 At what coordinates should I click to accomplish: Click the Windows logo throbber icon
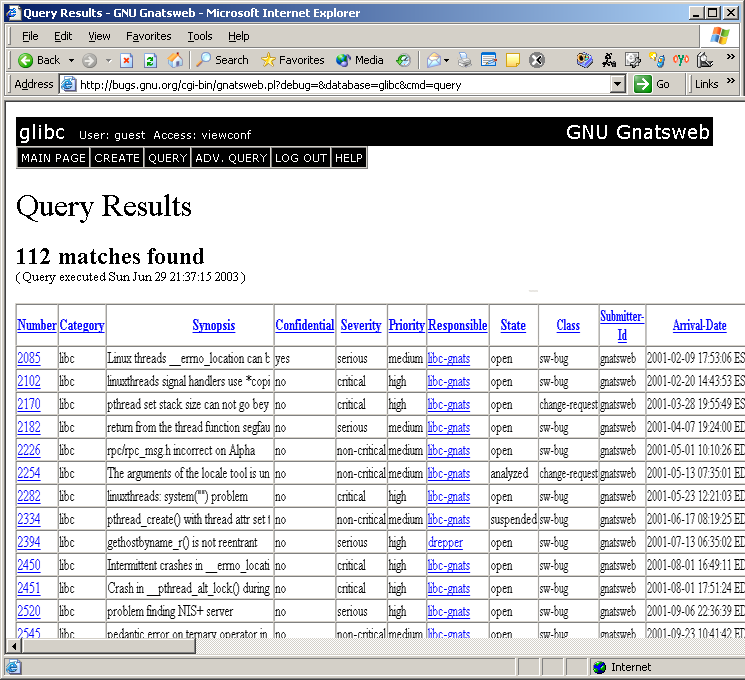click(720, 36)
